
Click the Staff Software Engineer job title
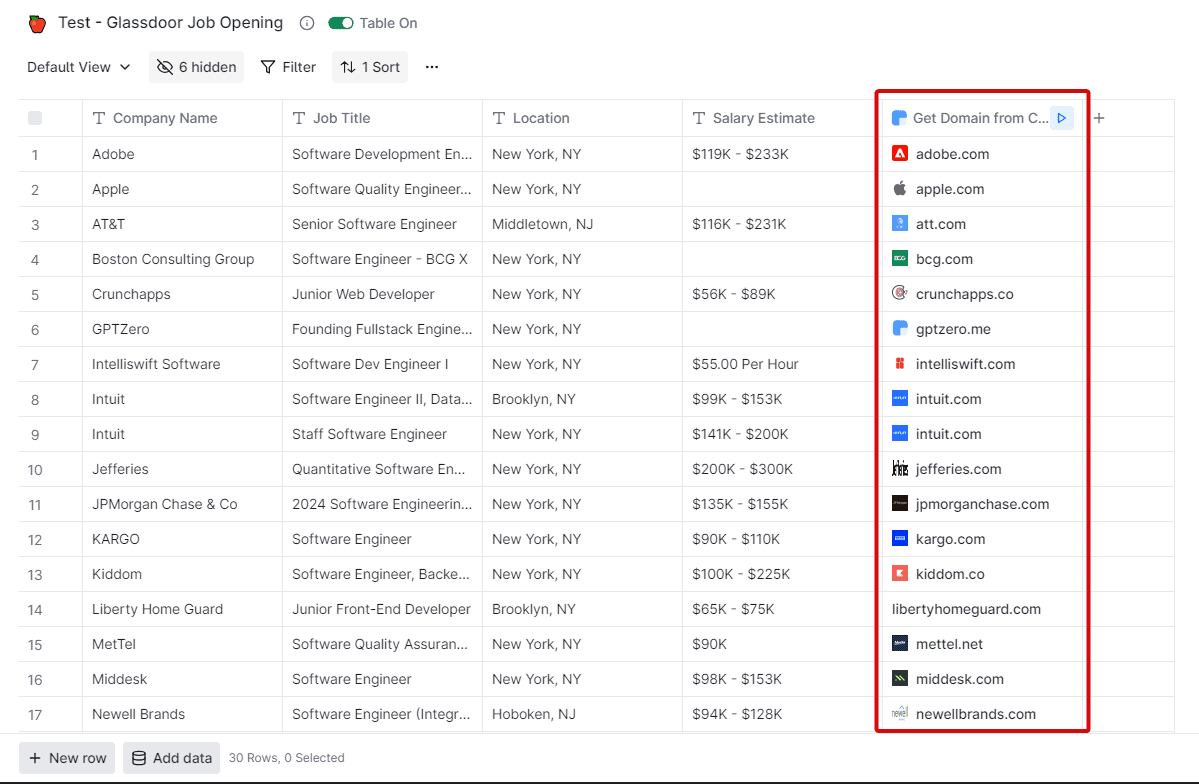click(382, 434)
